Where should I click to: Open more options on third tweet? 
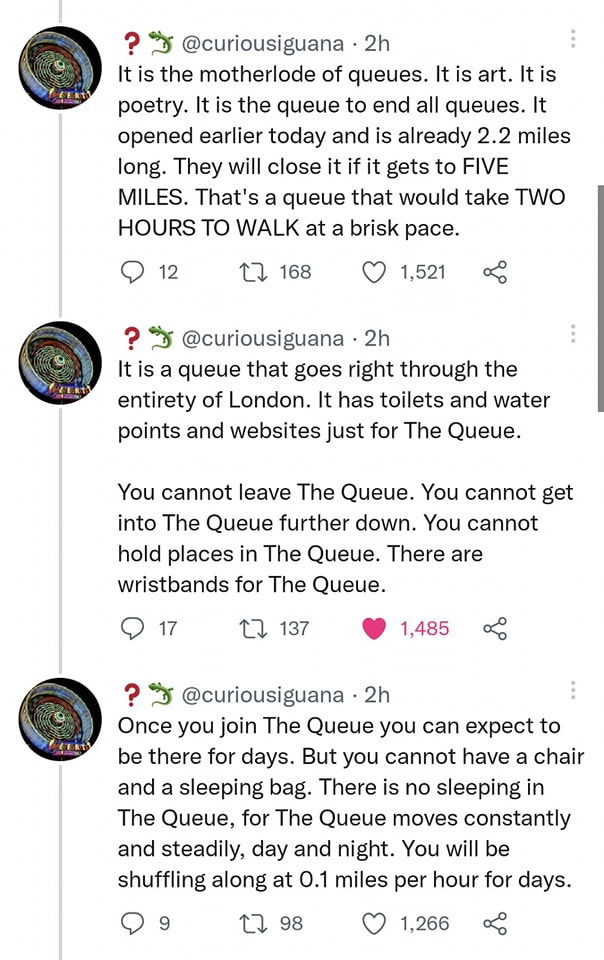point(573,691)
